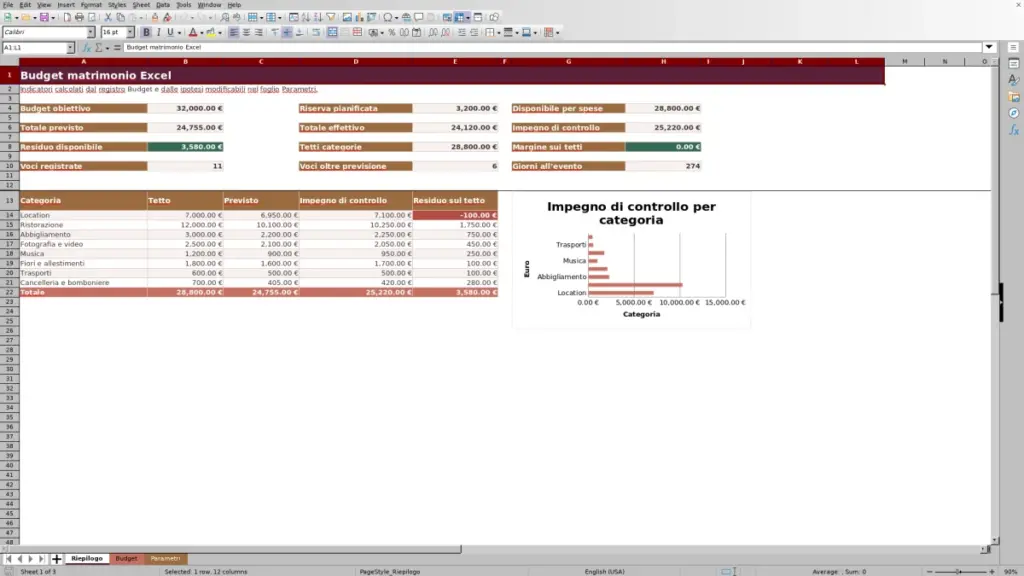Screen dimensions: 1024x576
Task: Click the Cut scissors icon
Action: tap(108, 18)
